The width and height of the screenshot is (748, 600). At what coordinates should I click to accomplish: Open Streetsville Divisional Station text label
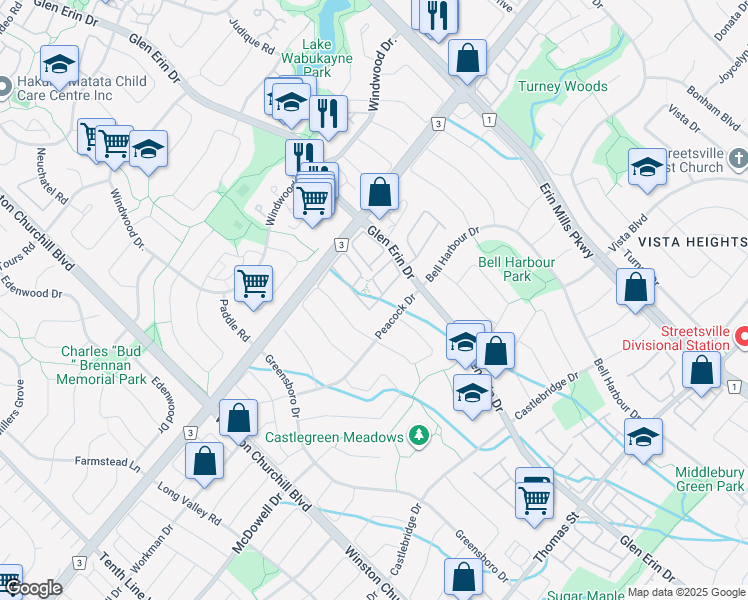[x=675, y=338]
